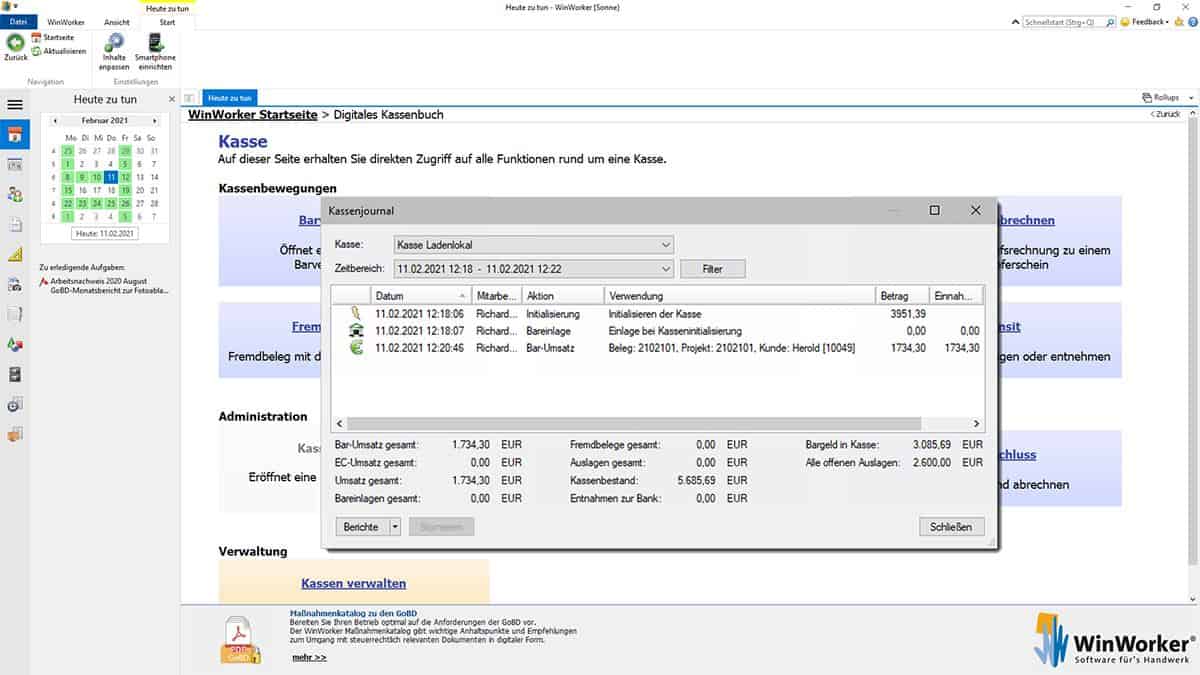This screenshot has width=1200, height=675.
Task: Click the Heute: 11.02.2021 button
Action: tap(105, 233)
